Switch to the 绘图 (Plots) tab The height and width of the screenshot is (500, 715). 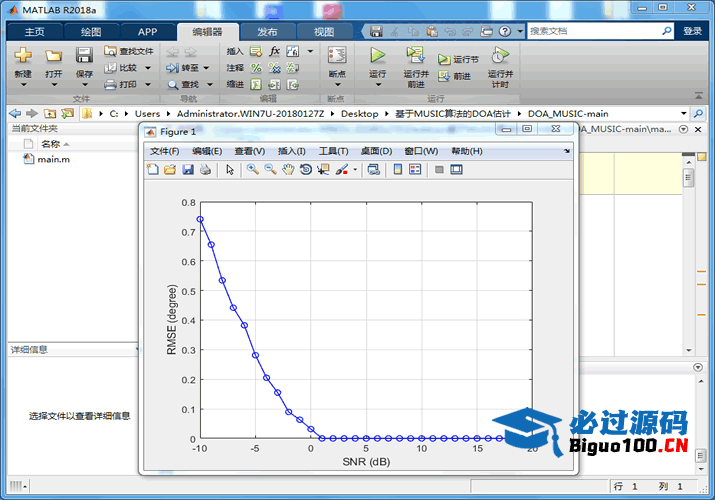91,31
